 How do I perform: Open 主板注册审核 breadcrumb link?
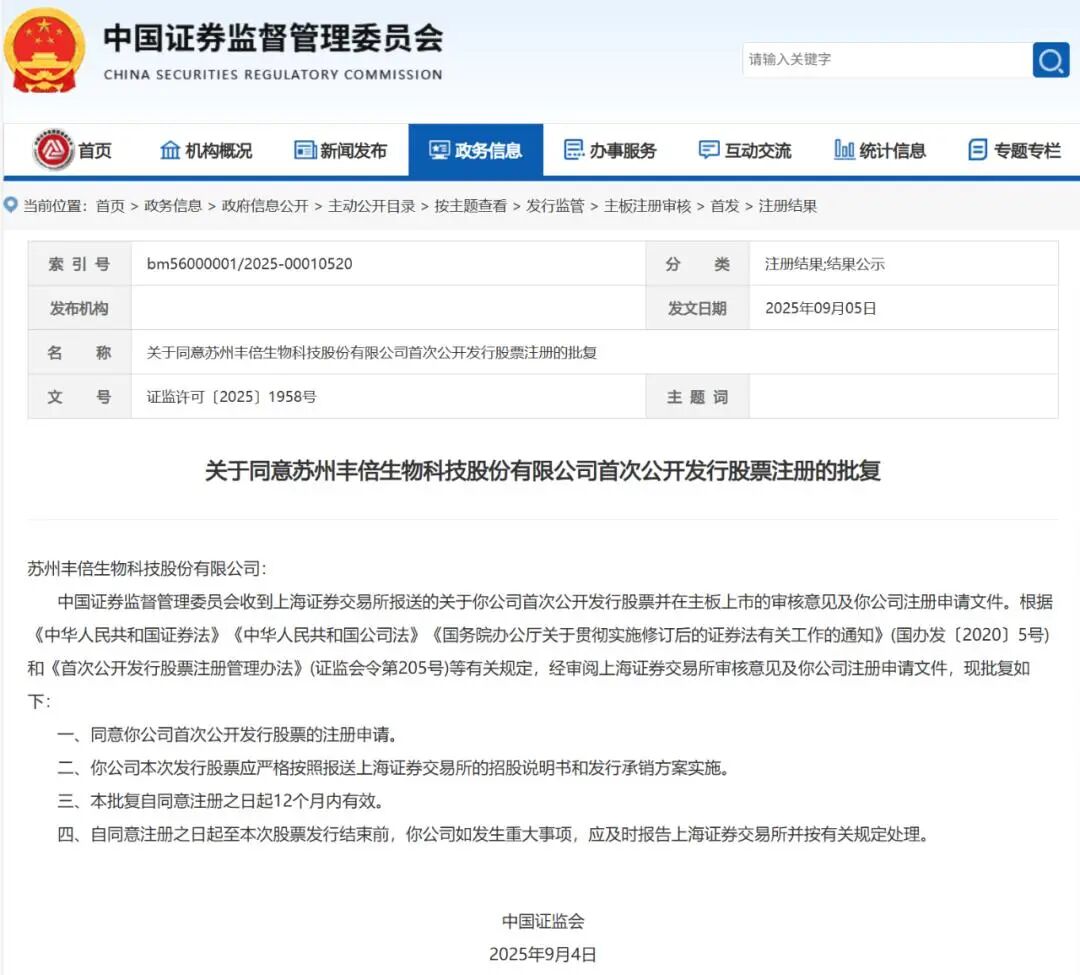(647, 206)
